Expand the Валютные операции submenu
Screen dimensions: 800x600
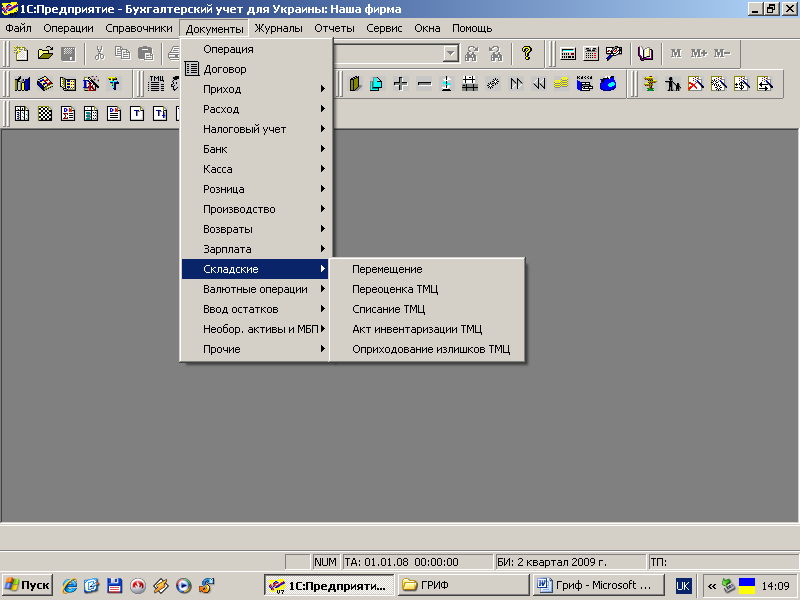257,289
